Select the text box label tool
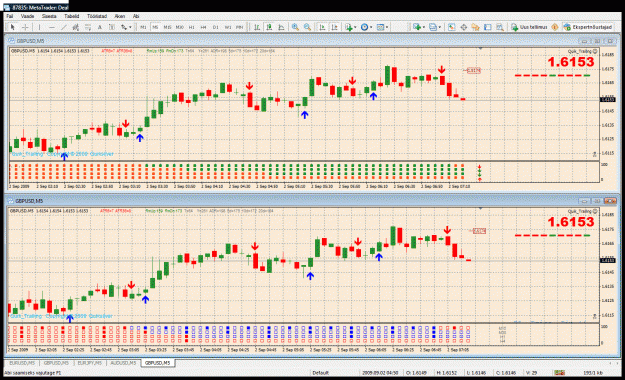Screen dimensions: 625x380 tap(112, 27)
